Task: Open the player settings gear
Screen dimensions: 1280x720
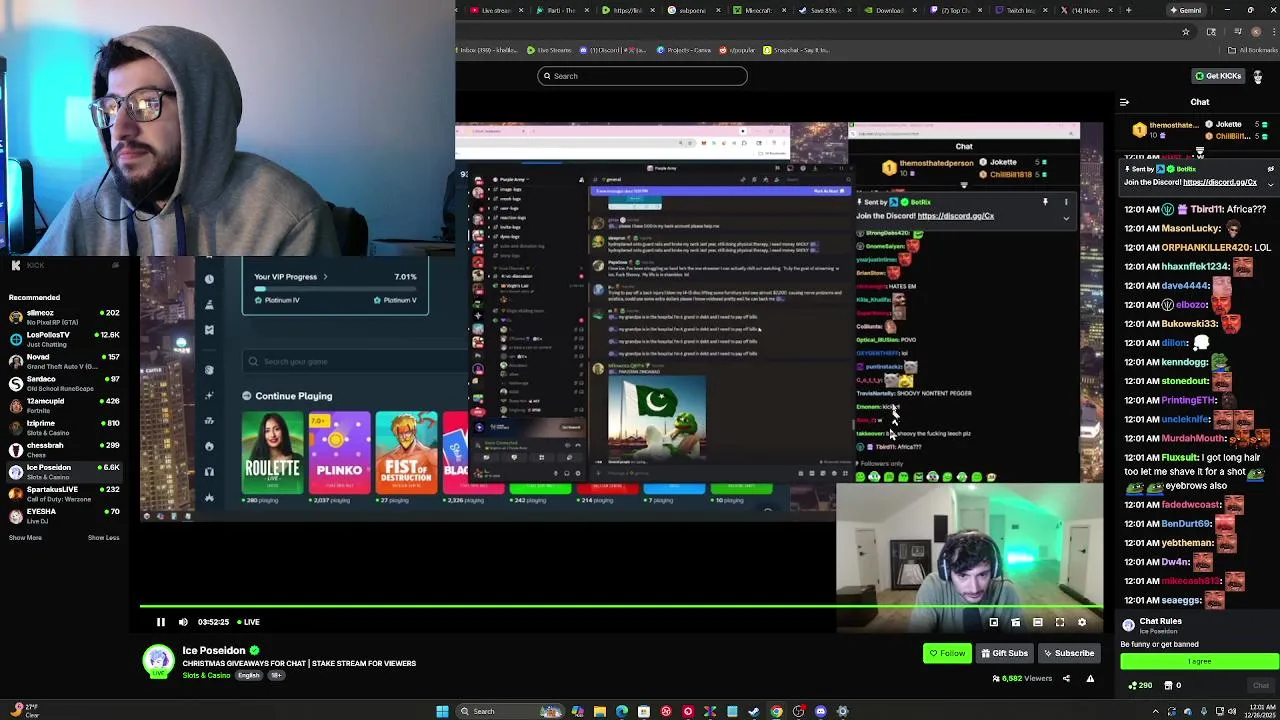Action: (1081, 622)
